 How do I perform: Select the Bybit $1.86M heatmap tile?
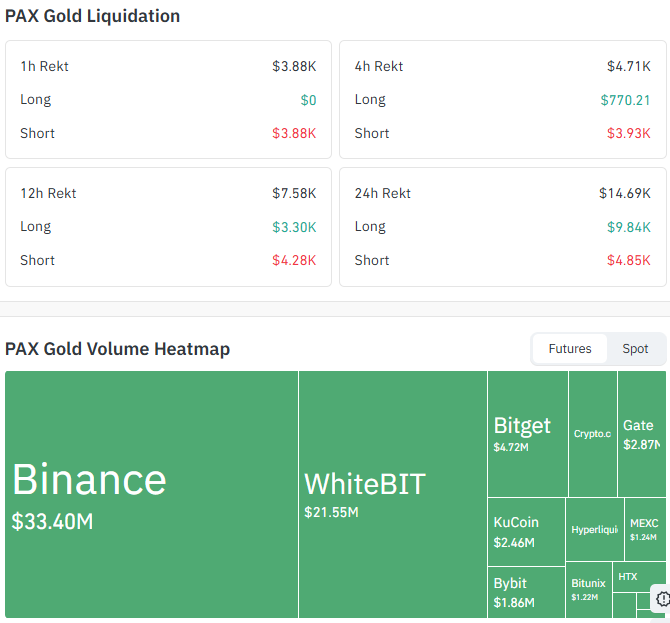(526, 593)
